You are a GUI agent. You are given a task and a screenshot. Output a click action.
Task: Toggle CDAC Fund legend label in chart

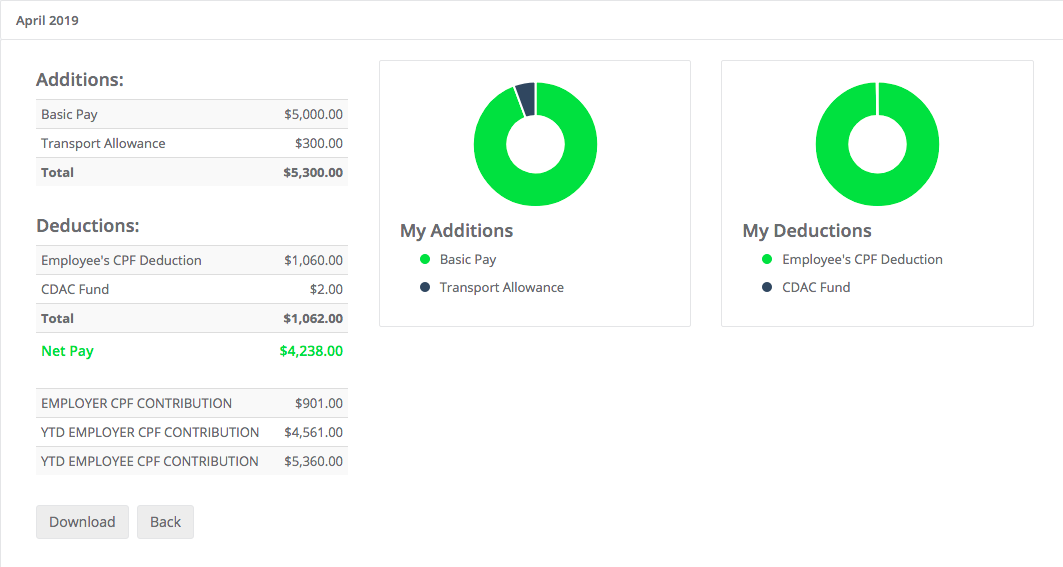click(816, 287)
